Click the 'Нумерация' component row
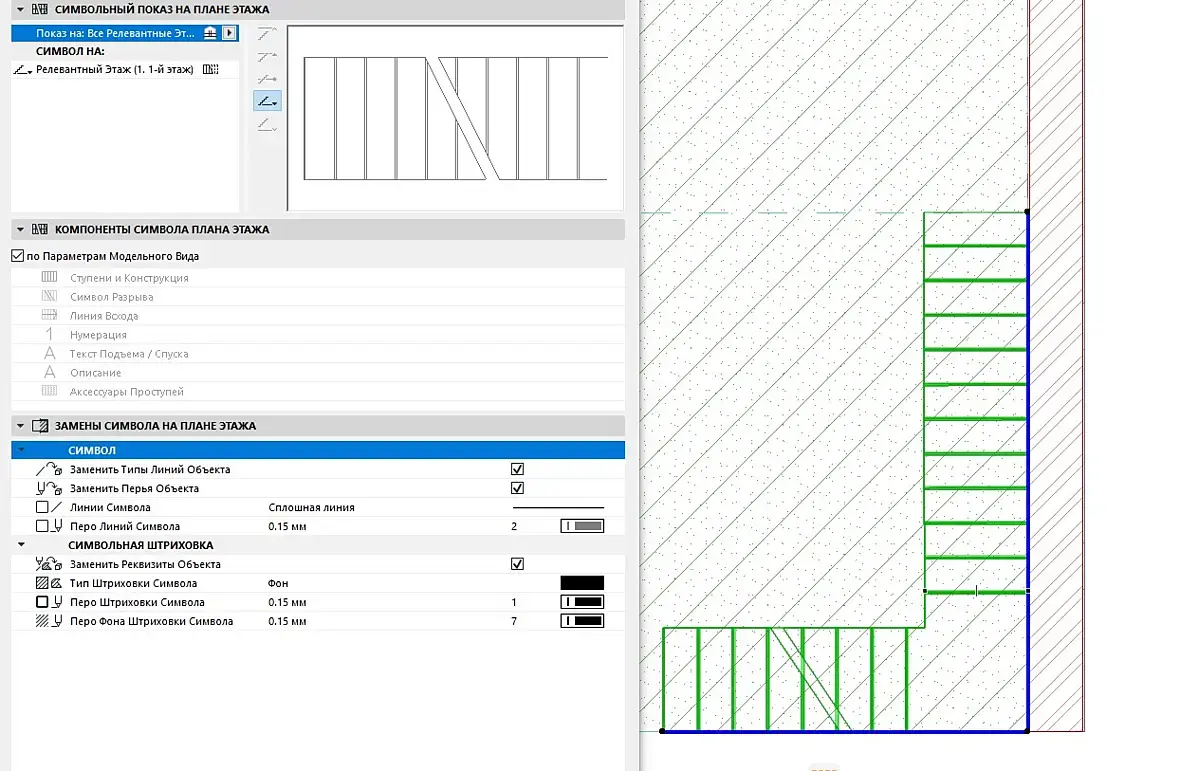 (x=318, y=335)
